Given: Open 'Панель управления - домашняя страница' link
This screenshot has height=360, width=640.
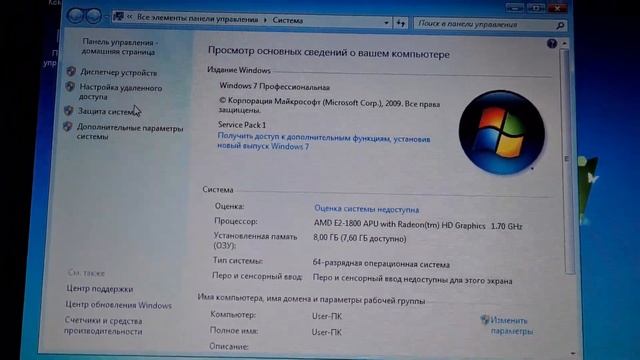Looking at the screenshot, I should [119, 47].
